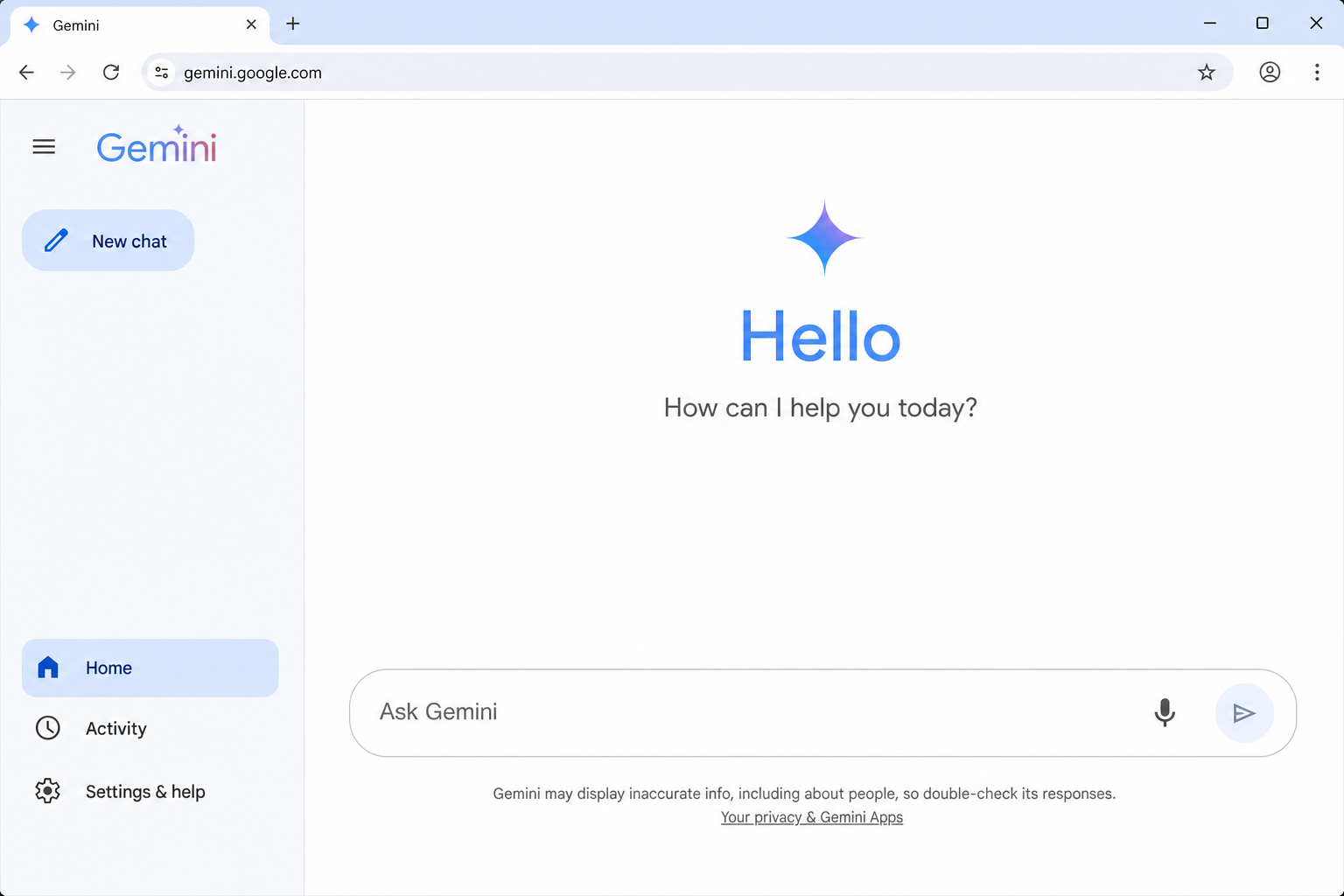Click the large Gemini sparkle icon

824,238
